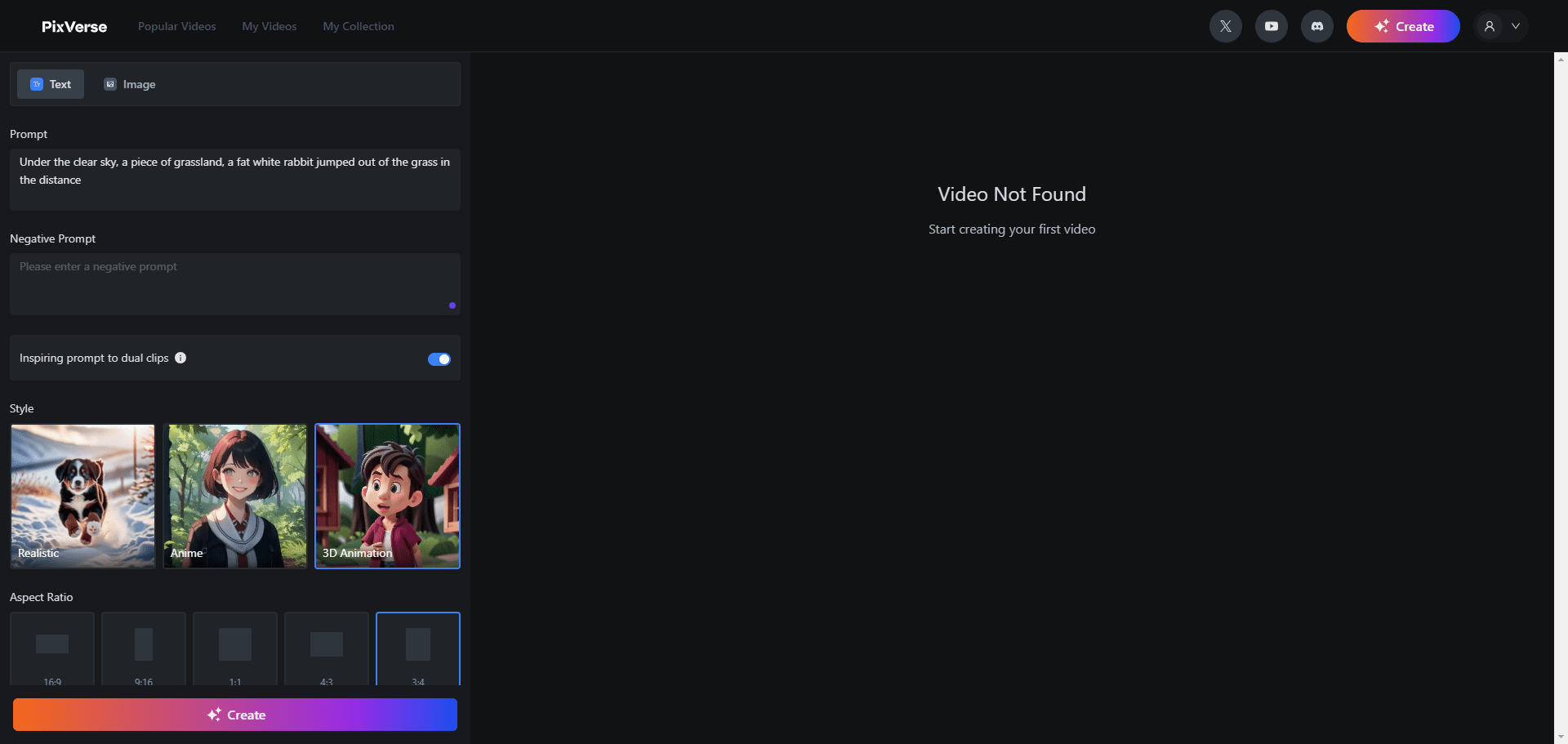Open My Collection page

click(358, 26)
